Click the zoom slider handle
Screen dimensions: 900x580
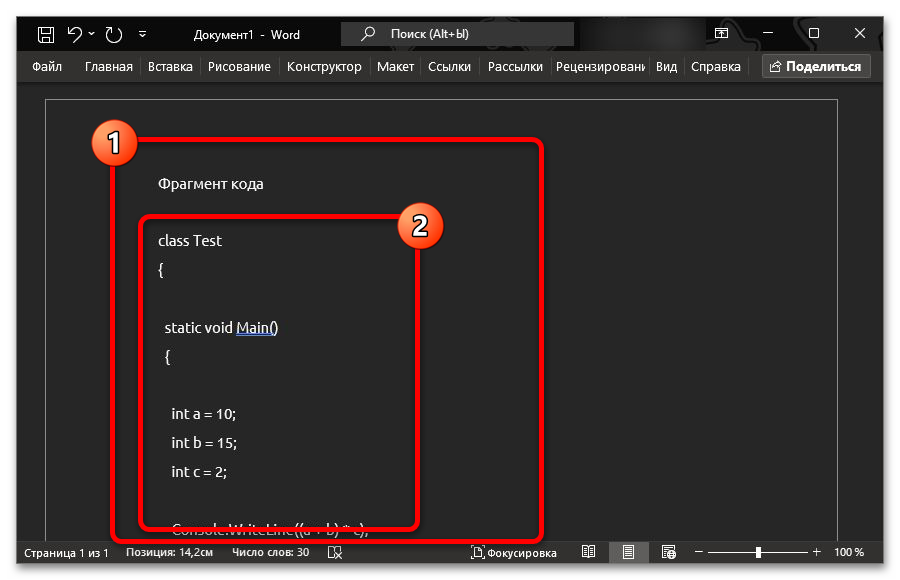click(x=758, y=552)
